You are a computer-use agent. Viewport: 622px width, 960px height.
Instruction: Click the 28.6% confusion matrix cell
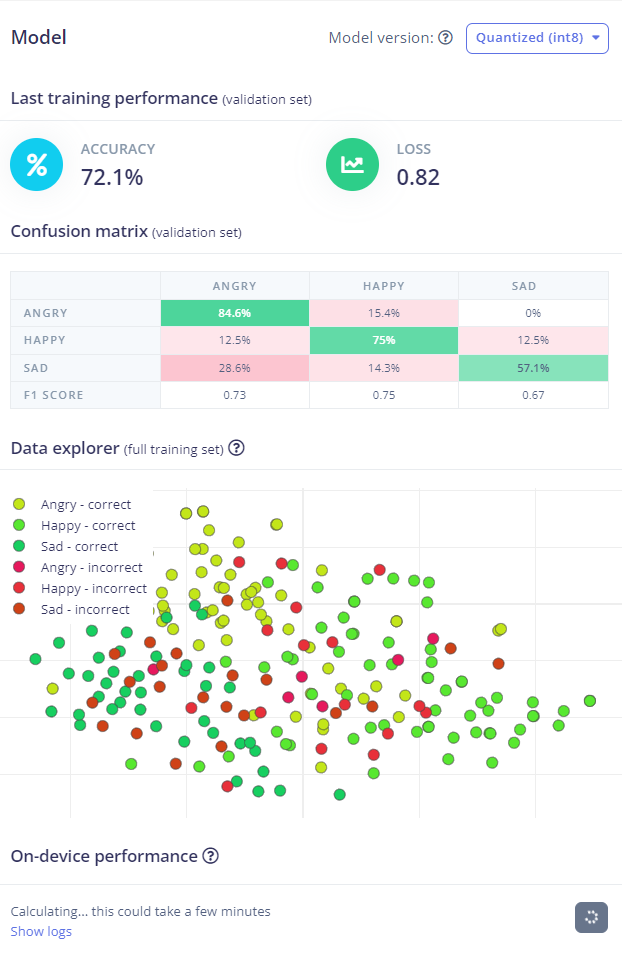click(234, 368)
